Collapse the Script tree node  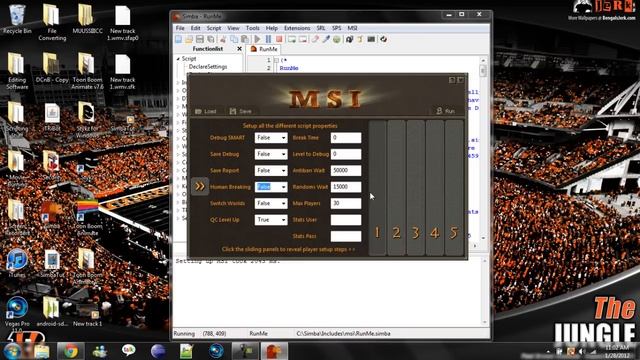[x=178, y=59]
